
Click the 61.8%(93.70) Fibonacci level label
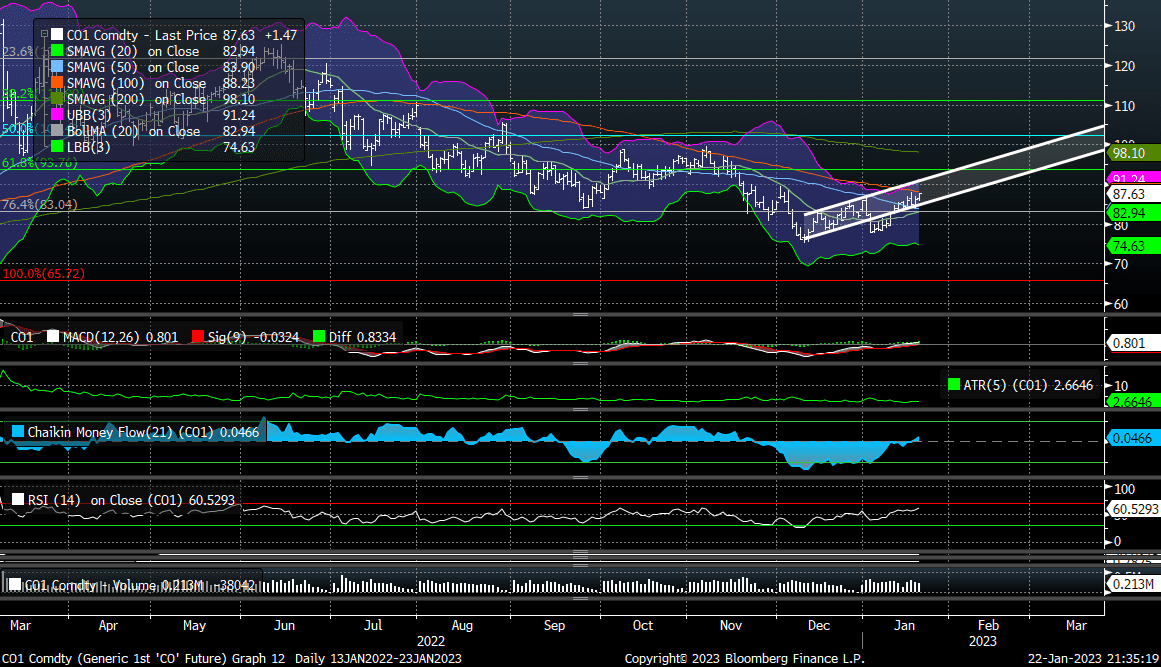[39, 163]
